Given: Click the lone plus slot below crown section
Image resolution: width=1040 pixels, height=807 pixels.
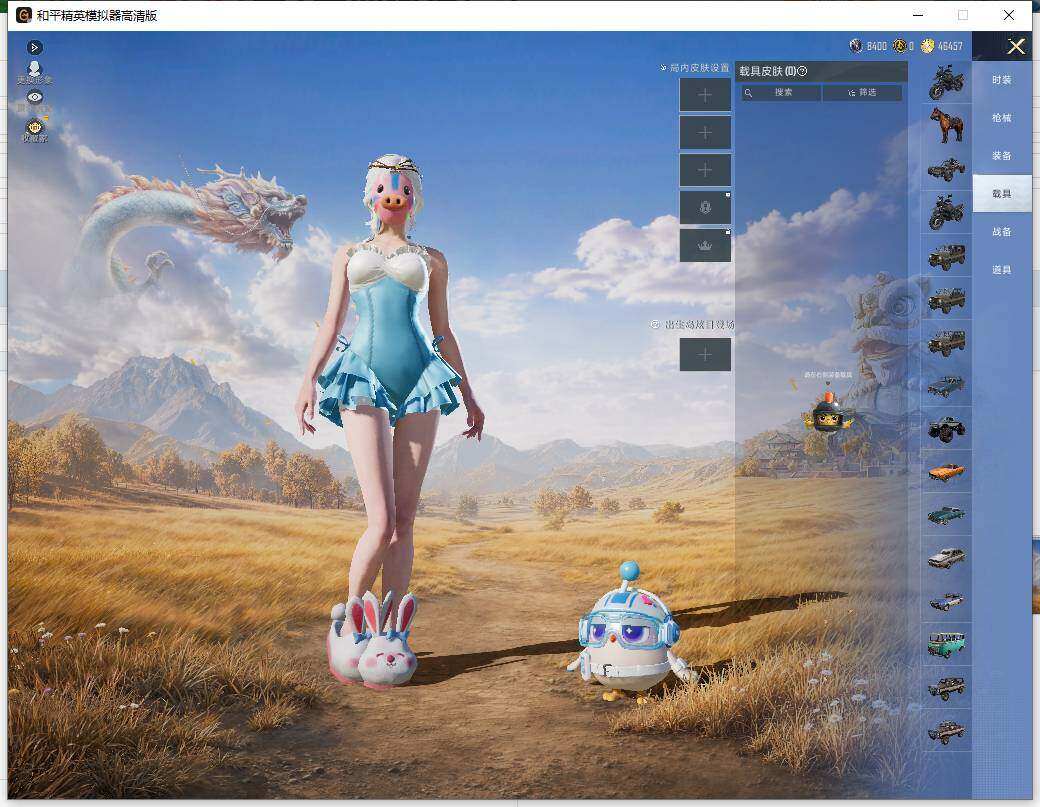Looking at the screenshot, I should [705, 354].
